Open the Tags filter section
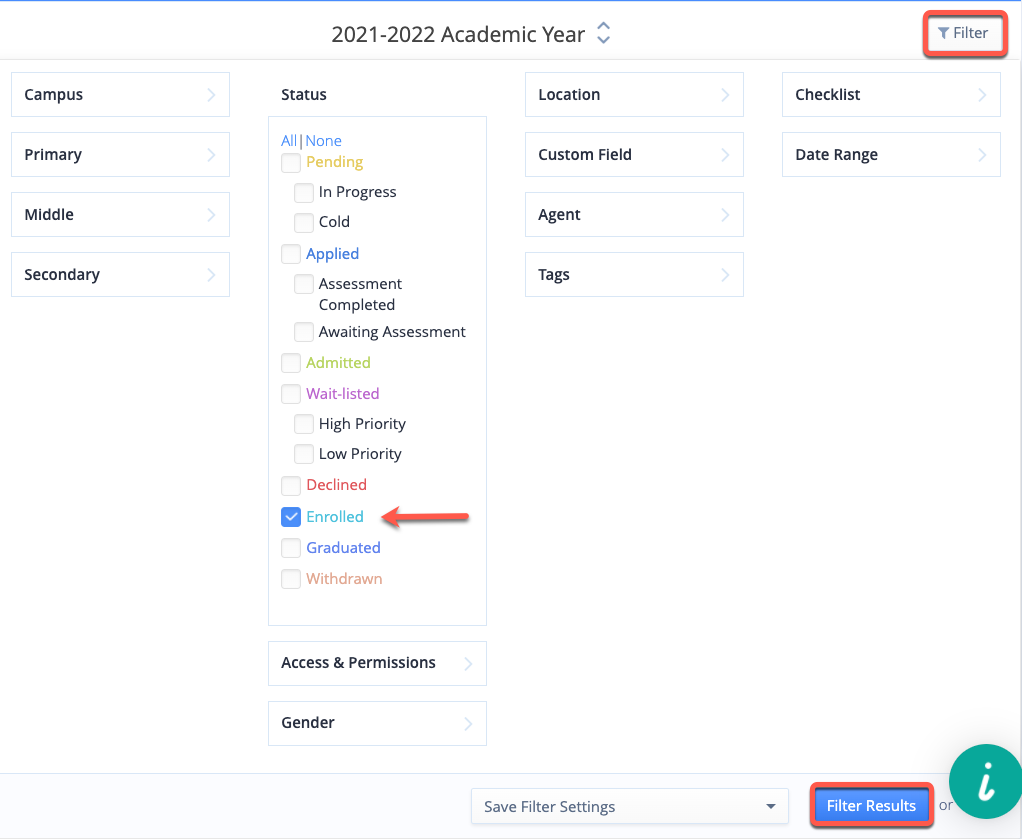 coord(633,275)
